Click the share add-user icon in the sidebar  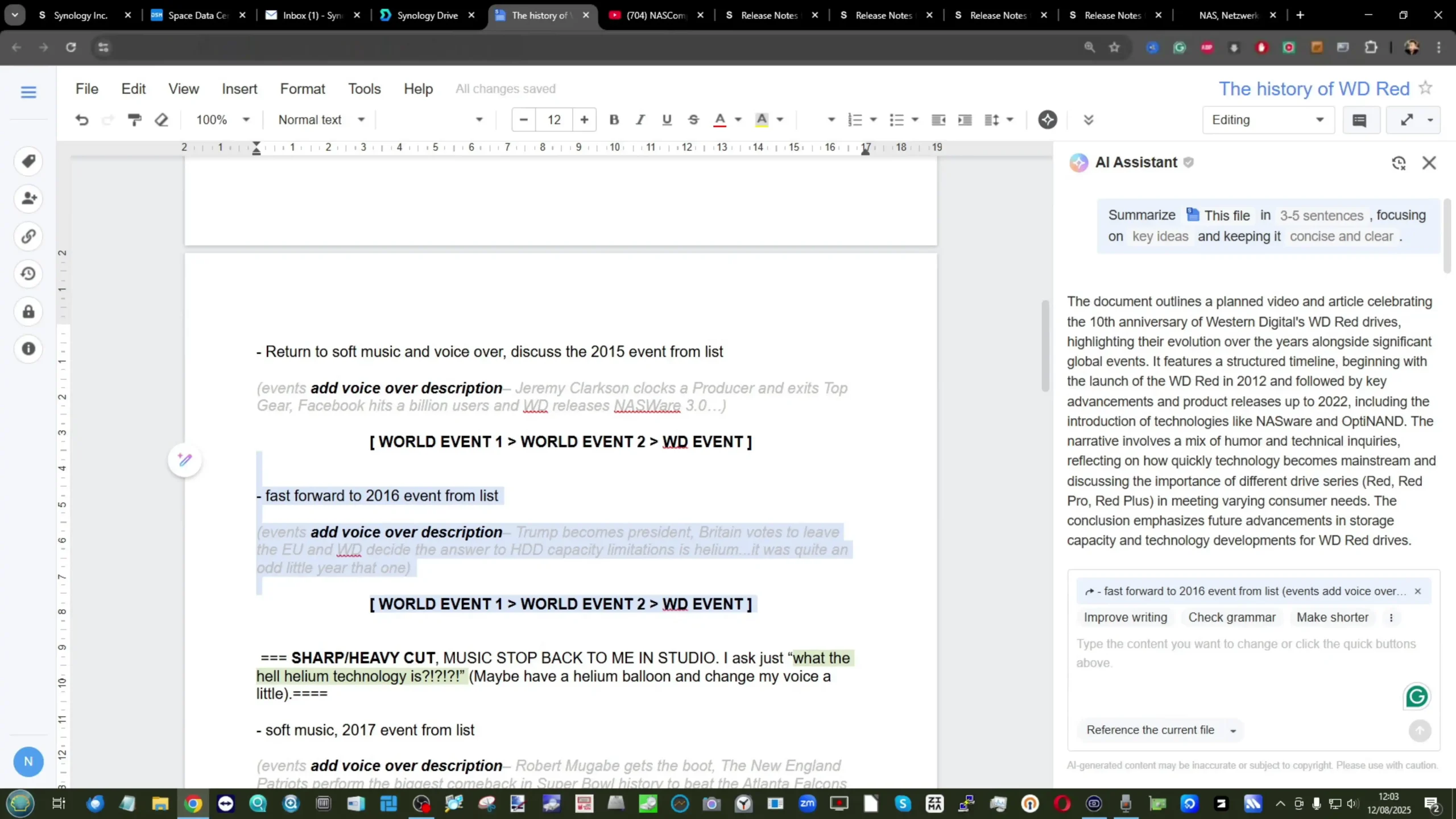28,198
